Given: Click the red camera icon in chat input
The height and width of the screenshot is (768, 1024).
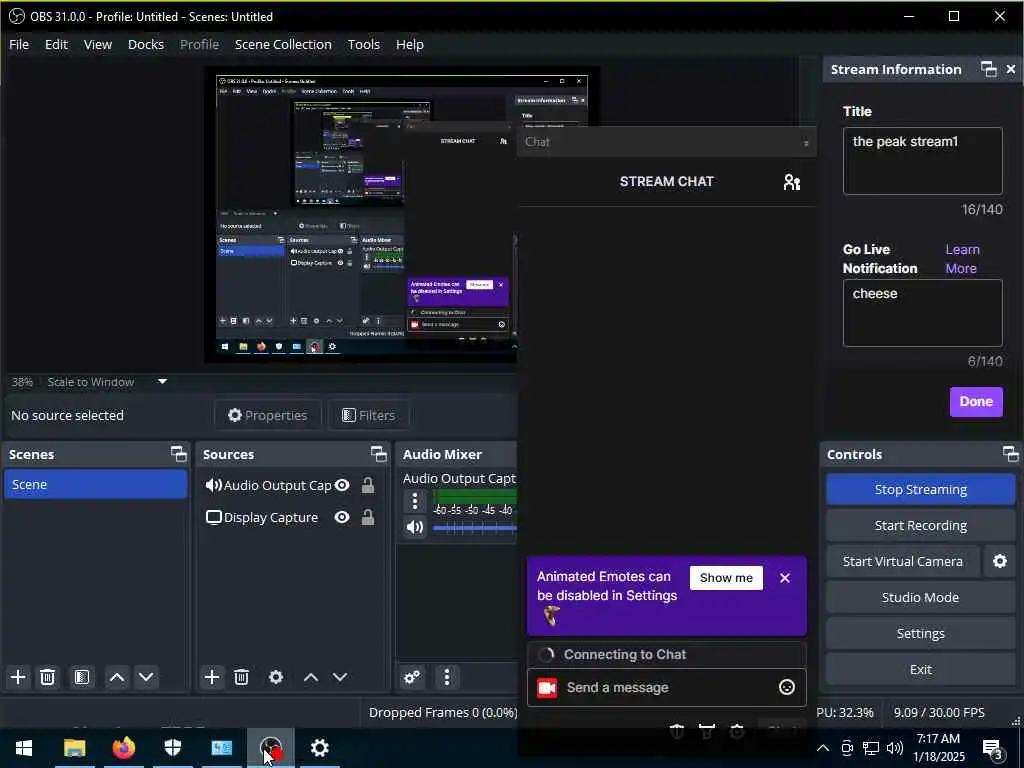Looking at the screenshot, I should coord(547,688).
